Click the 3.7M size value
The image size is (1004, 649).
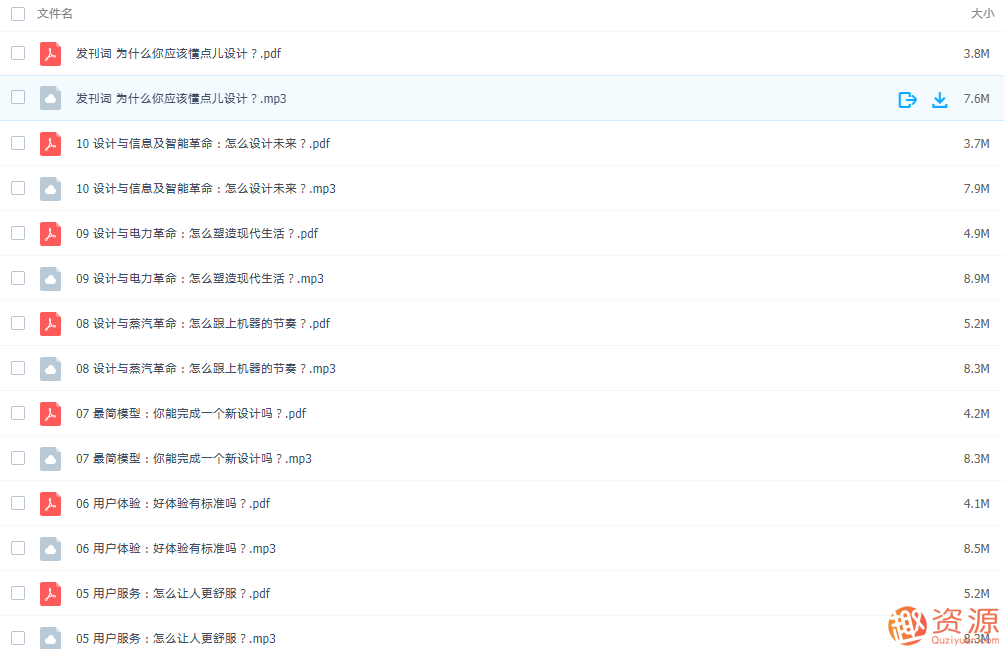(976, 144)
